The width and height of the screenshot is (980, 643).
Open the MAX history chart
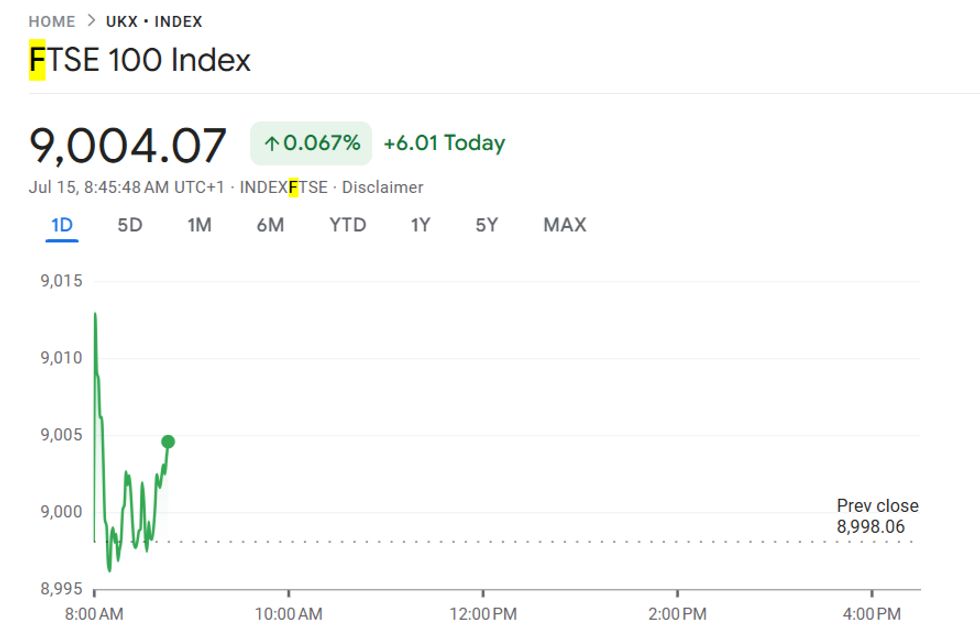pos(563,225)
